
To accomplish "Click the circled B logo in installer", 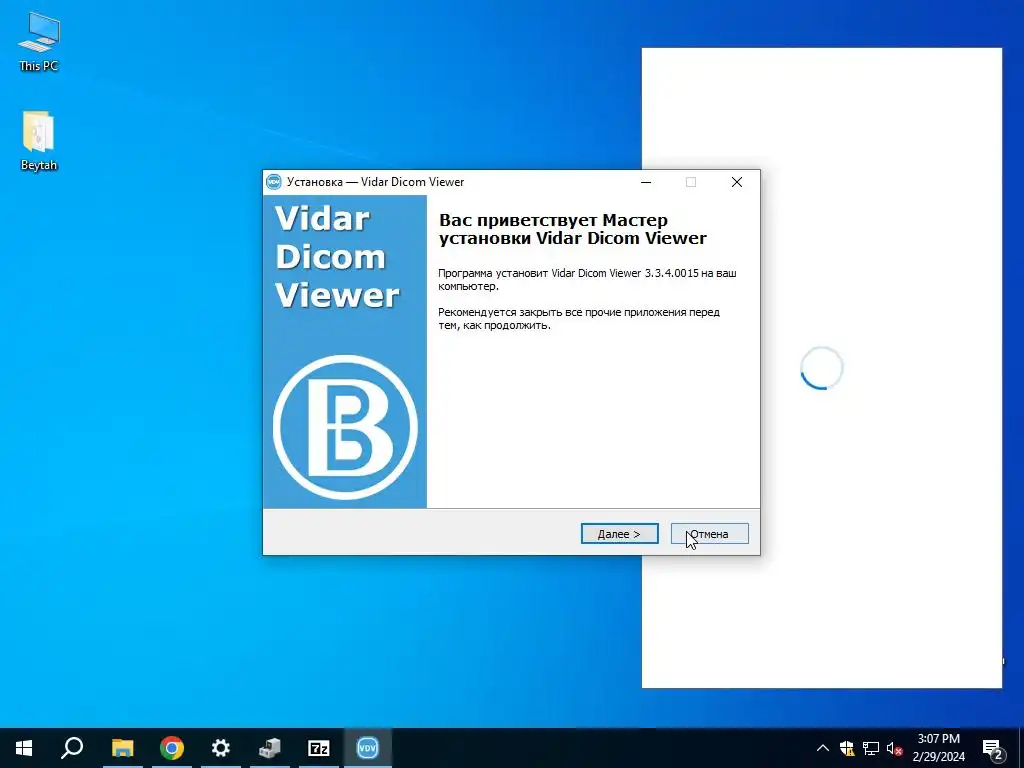I will (x=345, y=428).
